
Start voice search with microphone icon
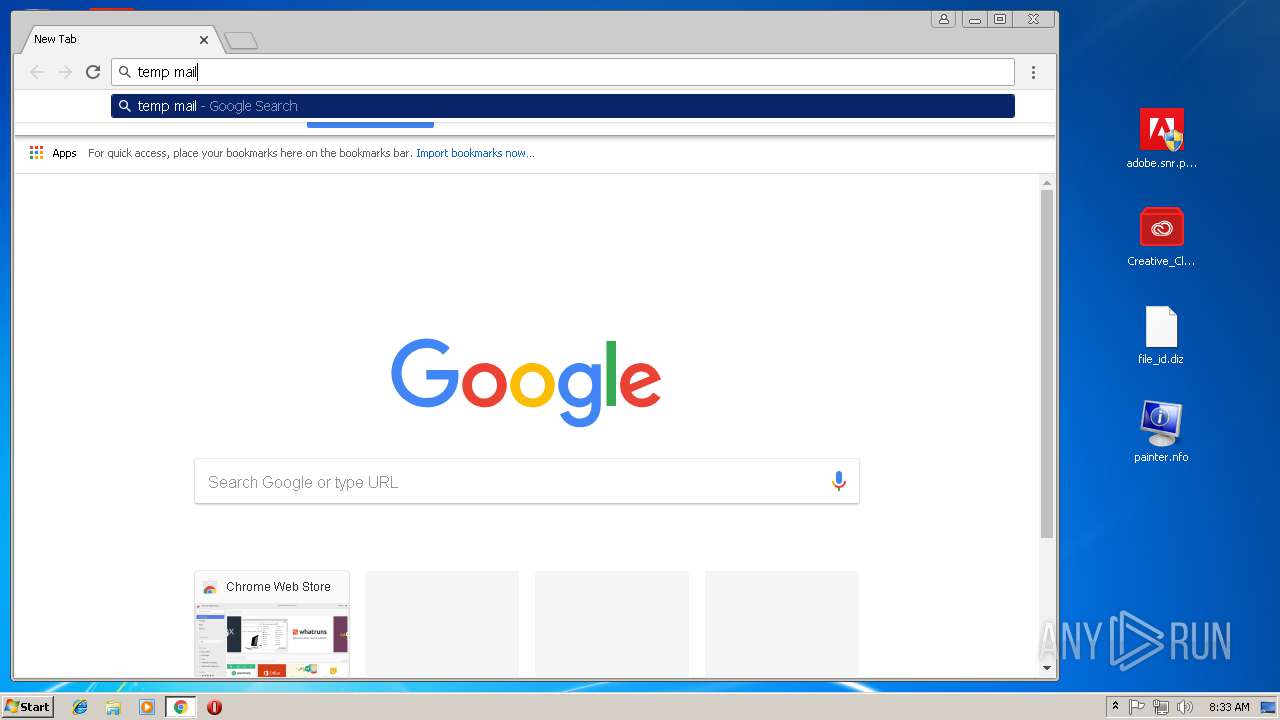coord(838,482)
